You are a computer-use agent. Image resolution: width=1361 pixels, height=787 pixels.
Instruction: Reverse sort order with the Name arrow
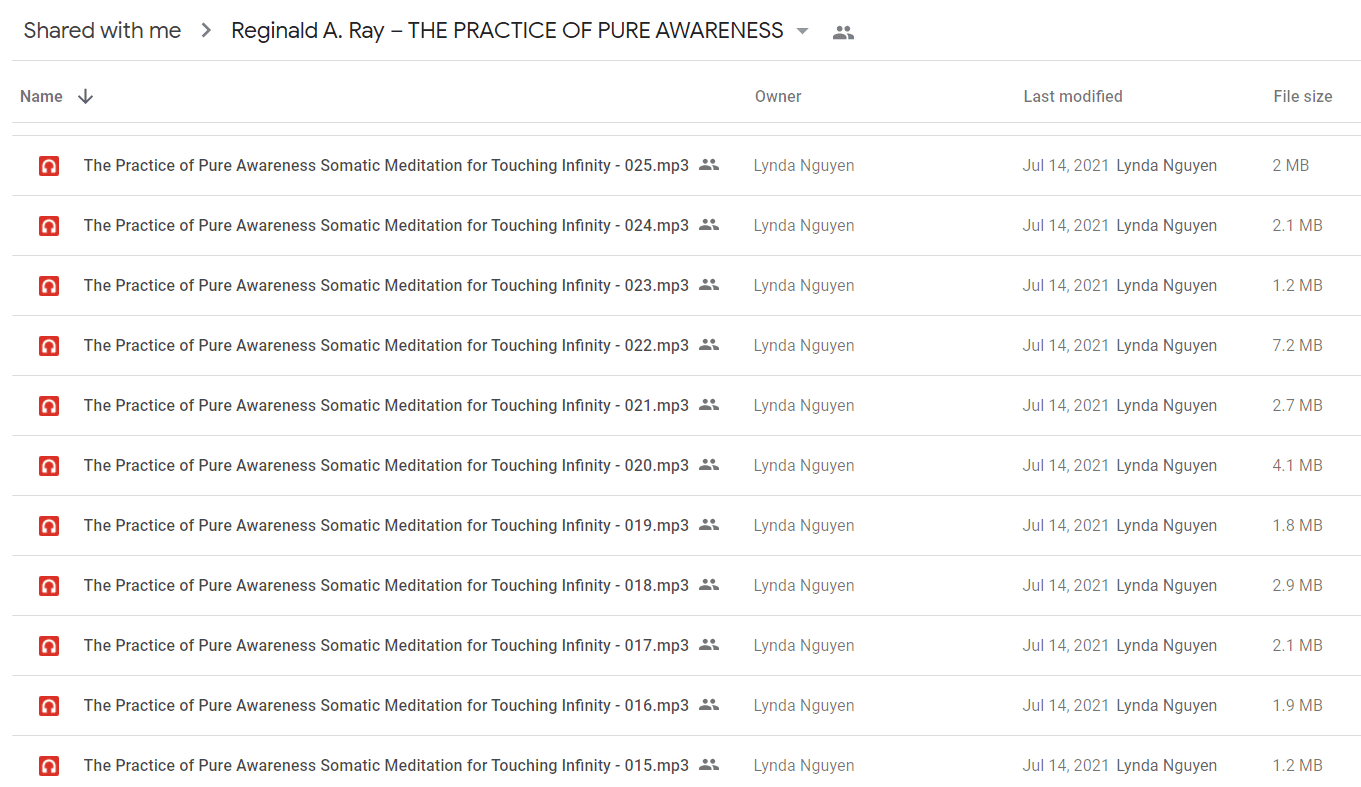click(86, 97)
